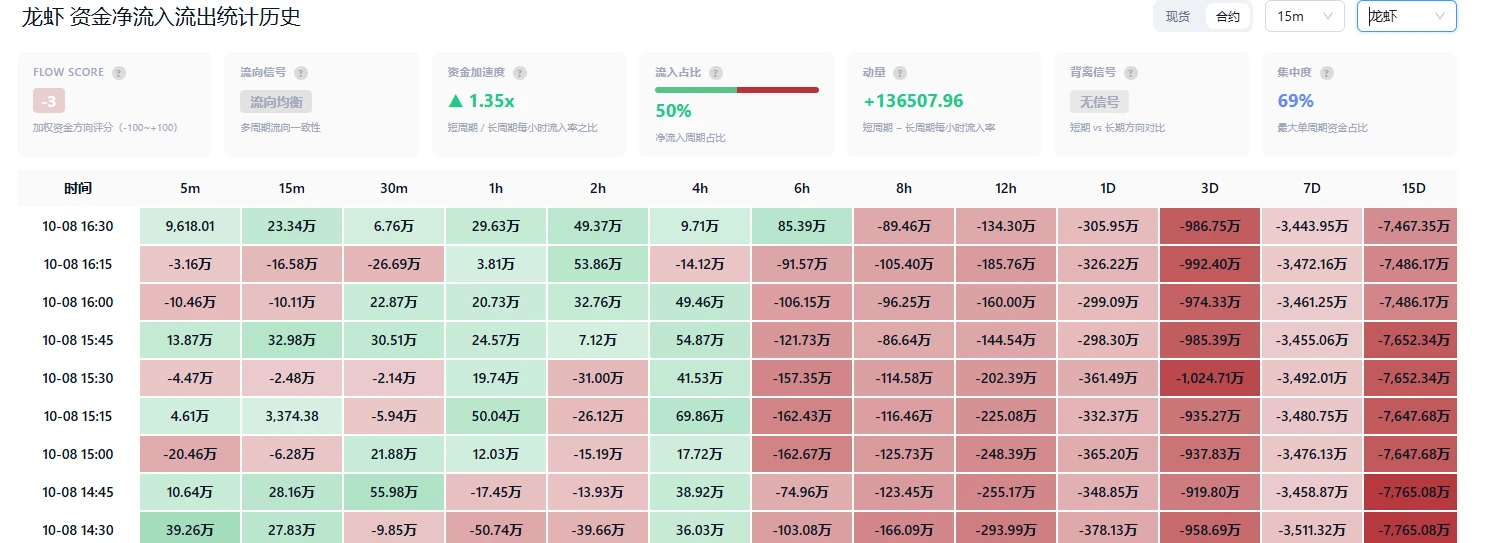Viewport: 1512px width, 543px height.
Task: Click the 69% concentration value
Action: (1296, 101)
